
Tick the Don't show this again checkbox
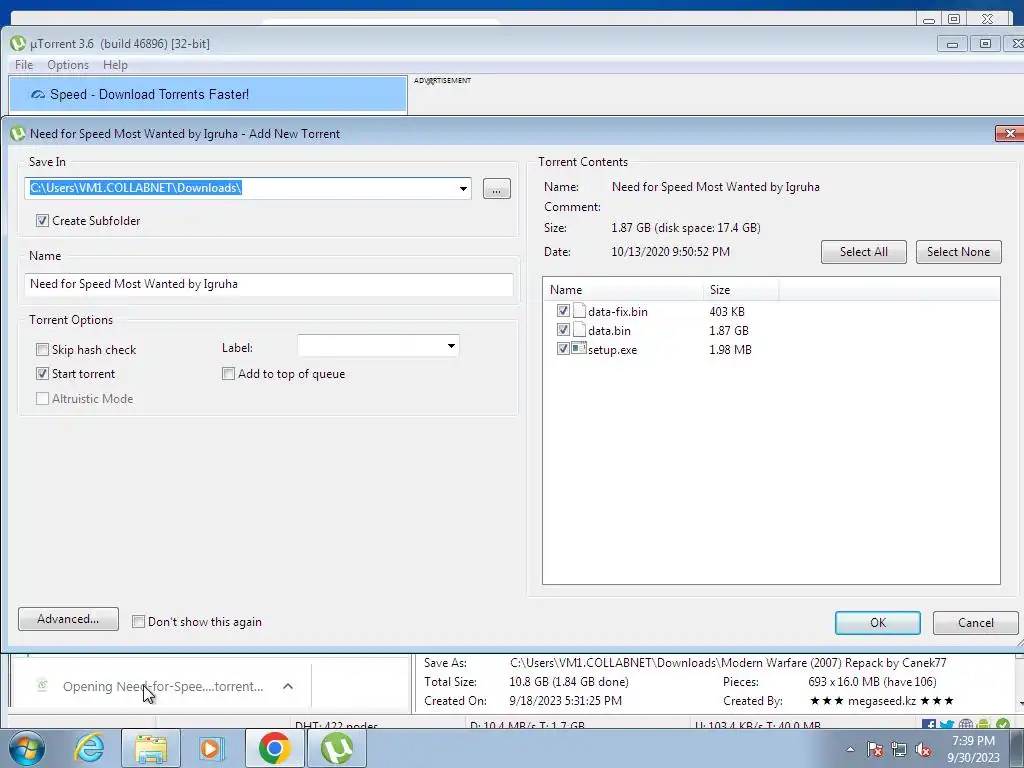click(138, 622)
